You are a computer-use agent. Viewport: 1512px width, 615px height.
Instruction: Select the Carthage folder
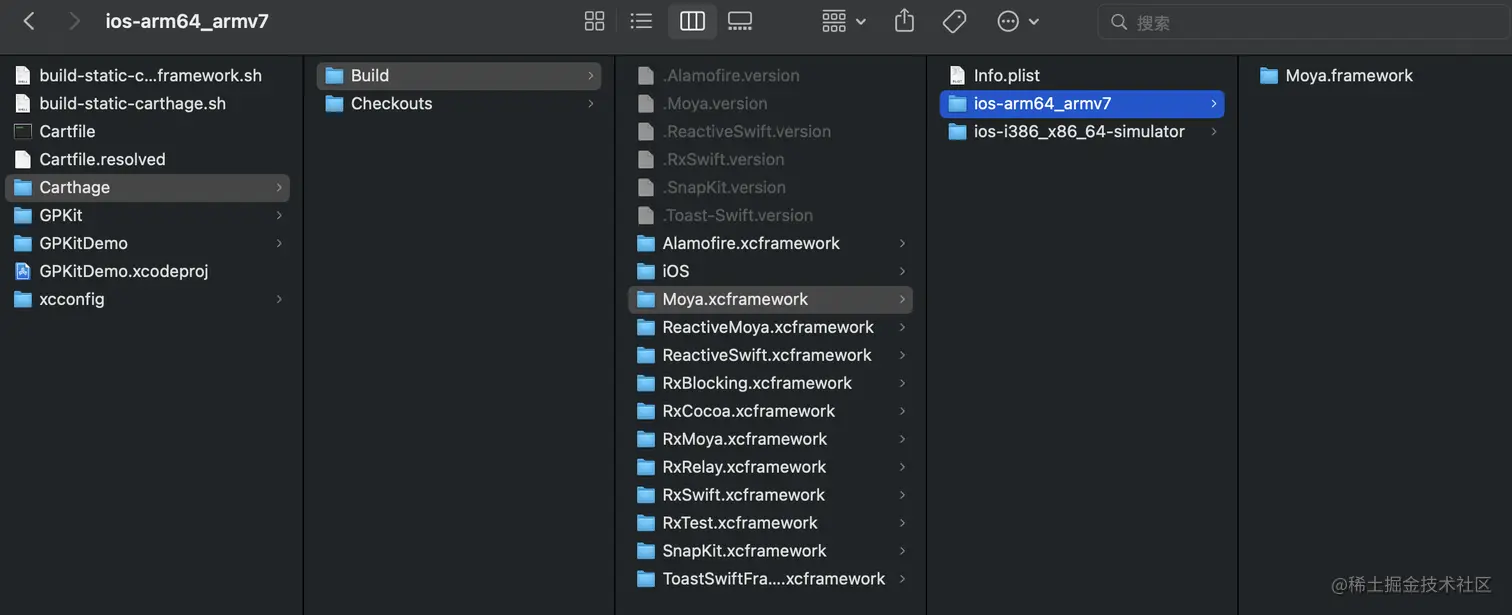click(x=147, y=187)
